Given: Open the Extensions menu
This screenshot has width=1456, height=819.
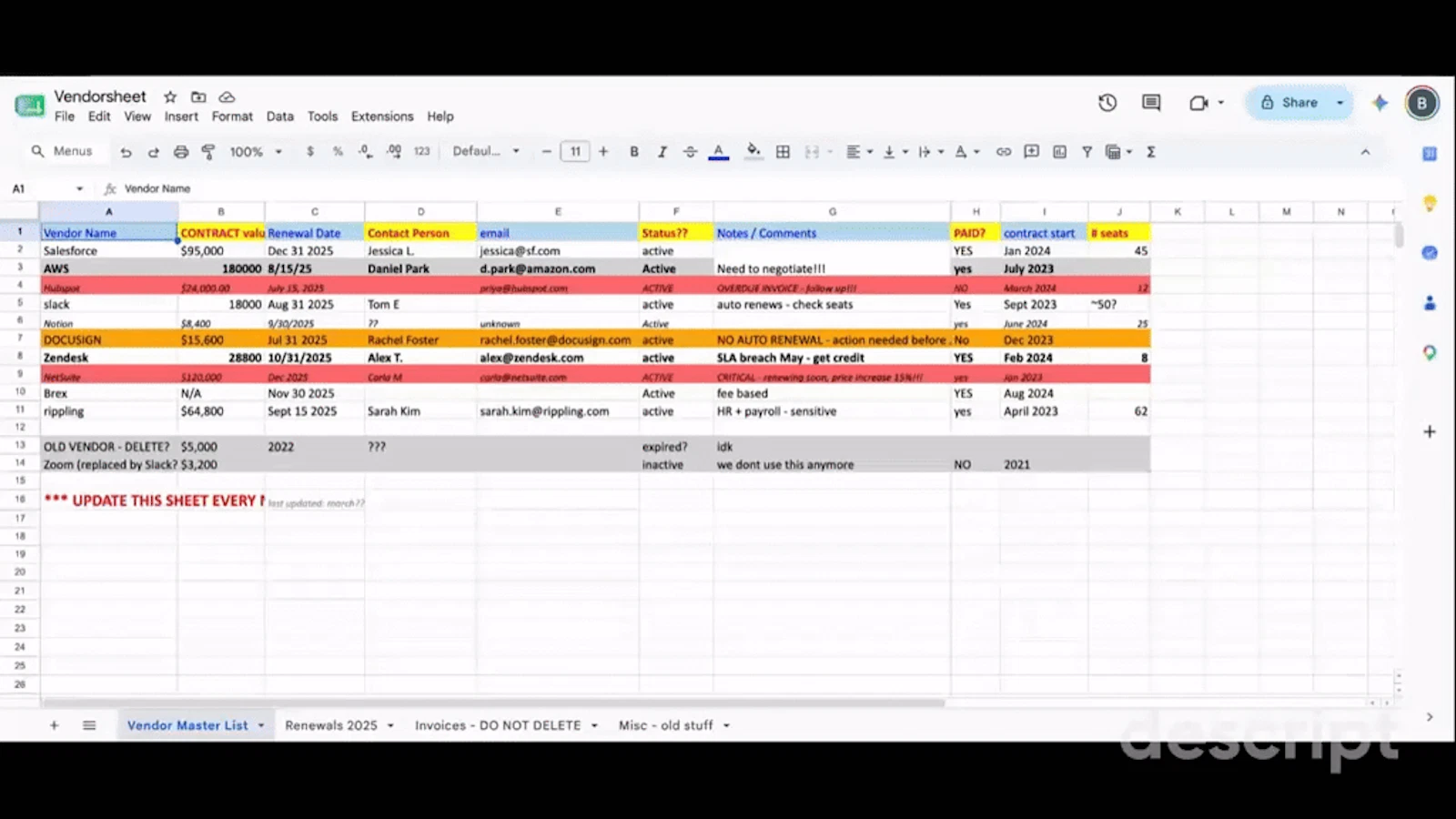Looking at the screenshot, I should tap(382, 116).
